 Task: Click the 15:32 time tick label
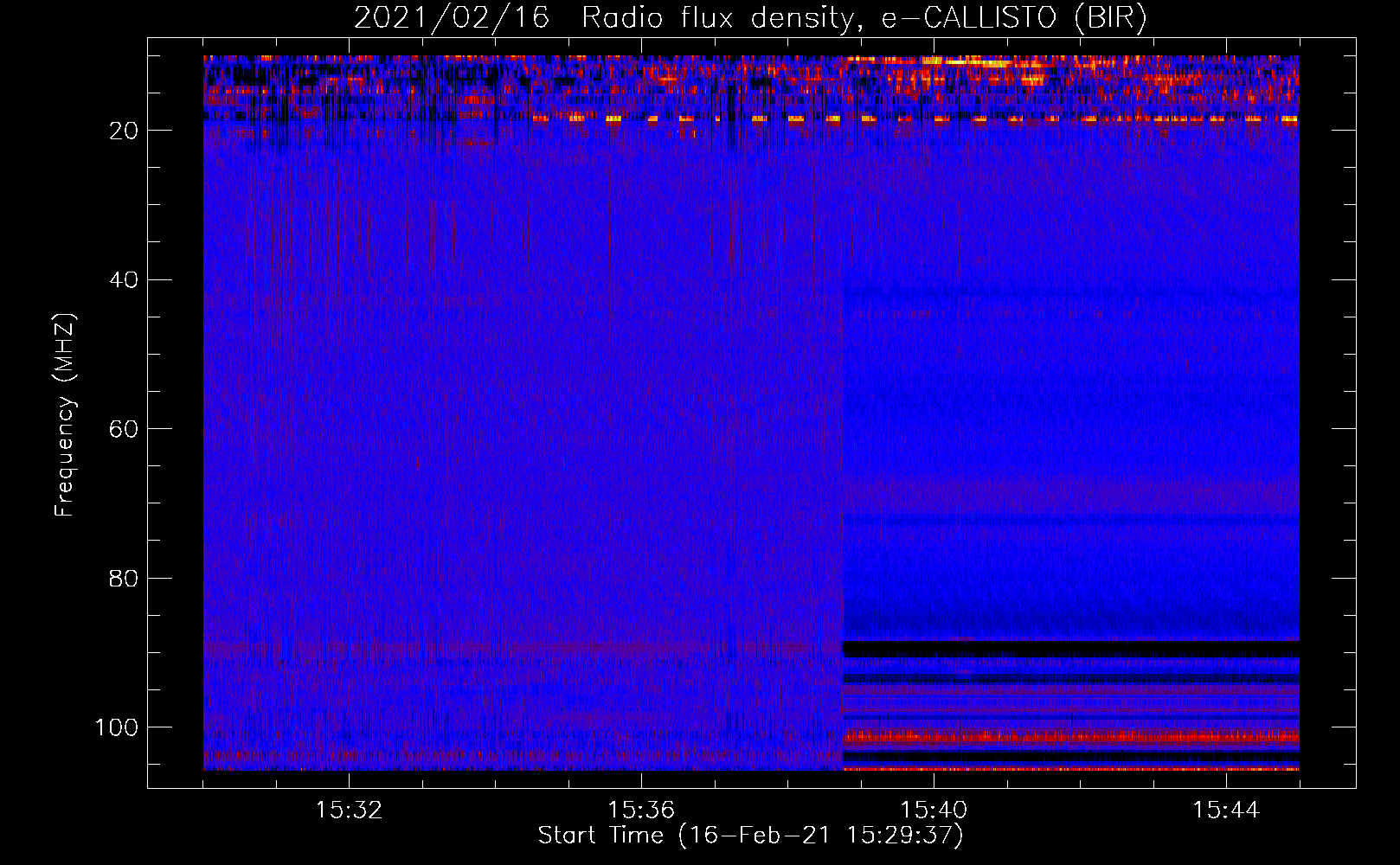click(x=349, y=811)
